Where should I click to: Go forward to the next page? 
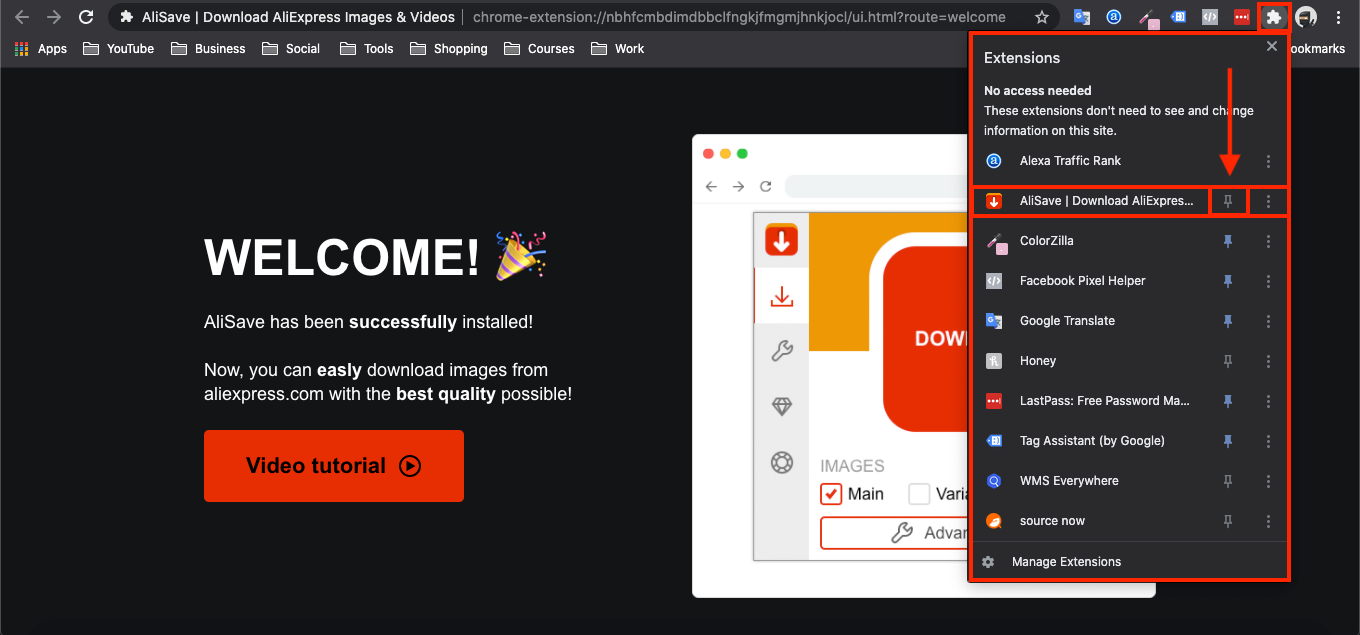click(x=54, y=17)
